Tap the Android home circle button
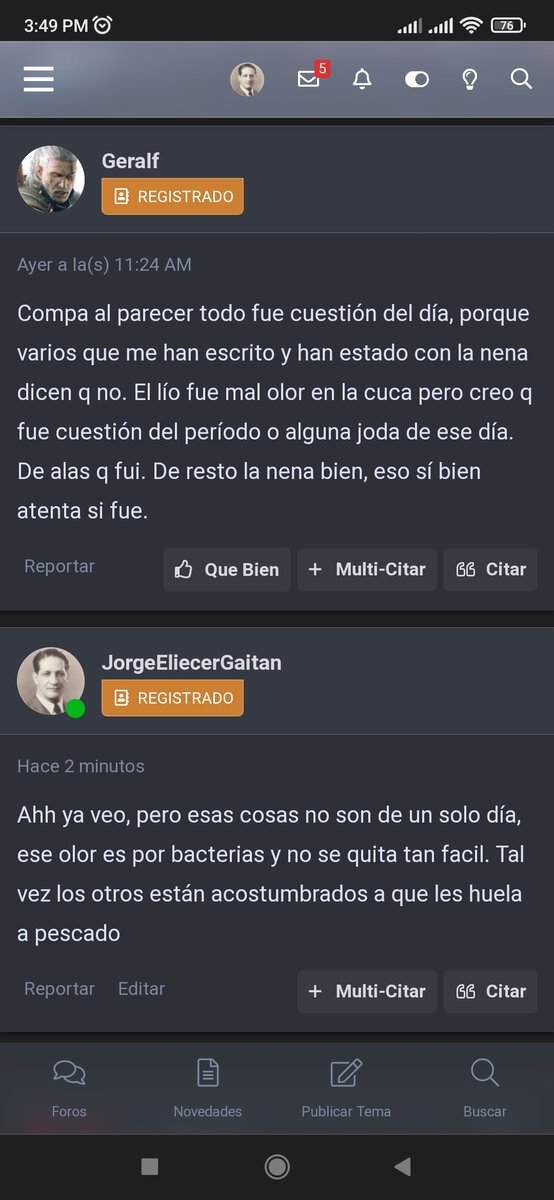Screen dimensions: 554x1200 coord(277,1166)
